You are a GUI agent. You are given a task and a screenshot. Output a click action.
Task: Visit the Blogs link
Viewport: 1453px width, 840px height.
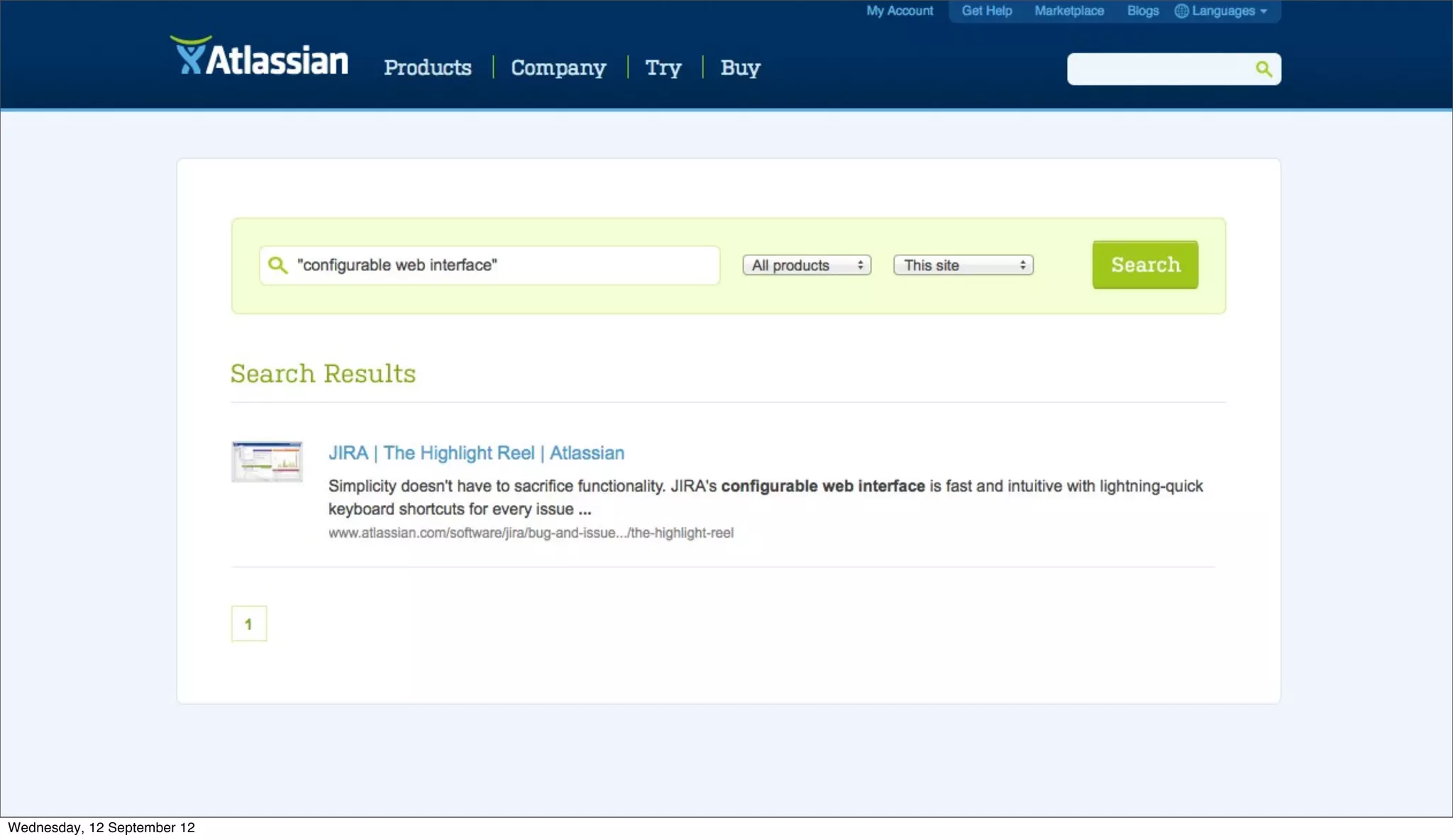(x=1142, y=11)
